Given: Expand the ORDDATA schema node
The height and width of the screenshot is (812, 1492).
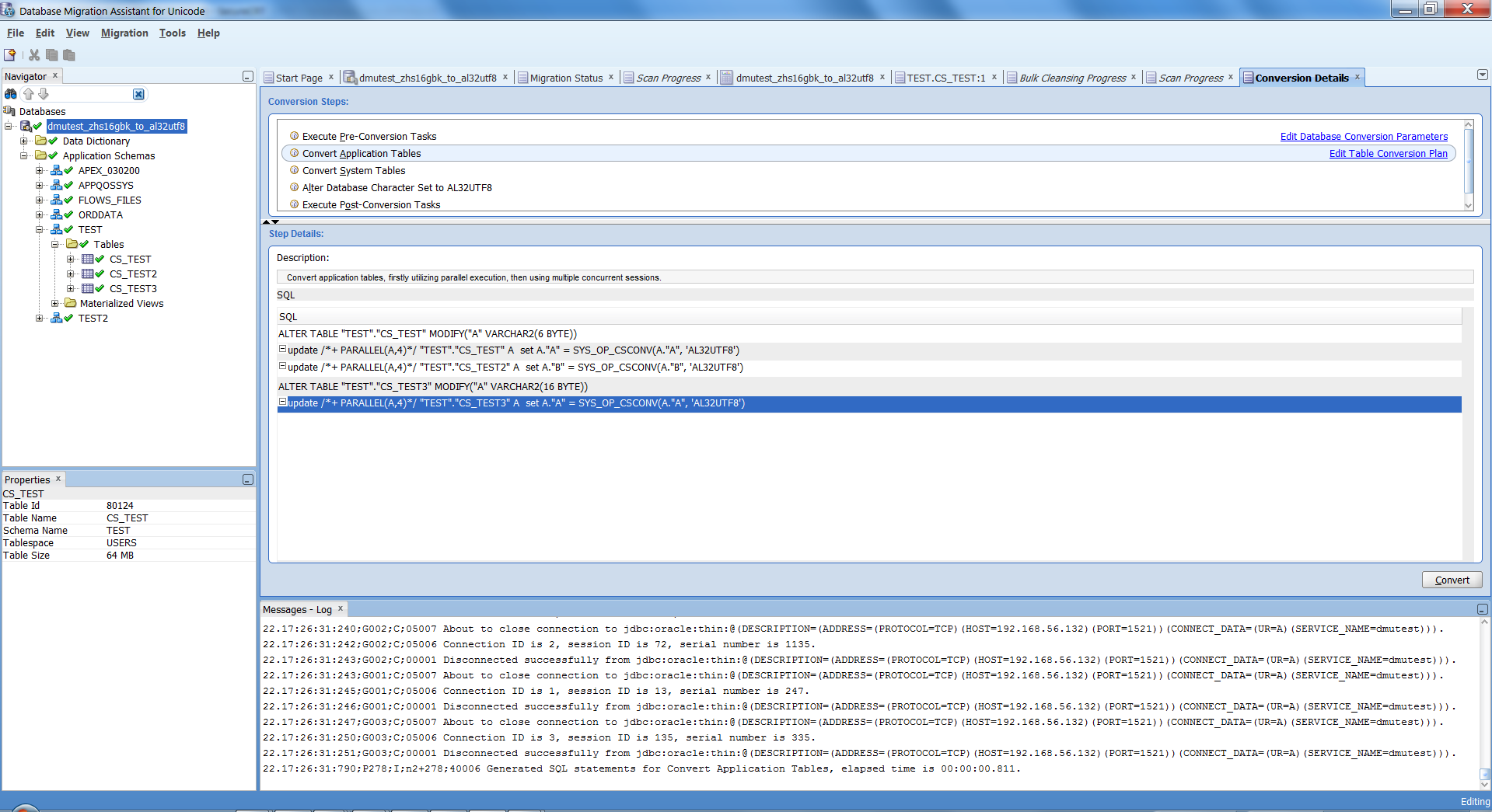Looking at the screenshot, I should click(x=40, y=214).
